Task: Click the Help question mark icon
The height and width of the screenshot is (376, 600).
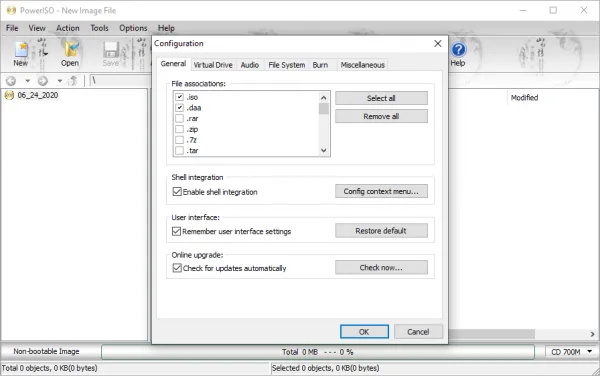Action: [x=458, y=50]
